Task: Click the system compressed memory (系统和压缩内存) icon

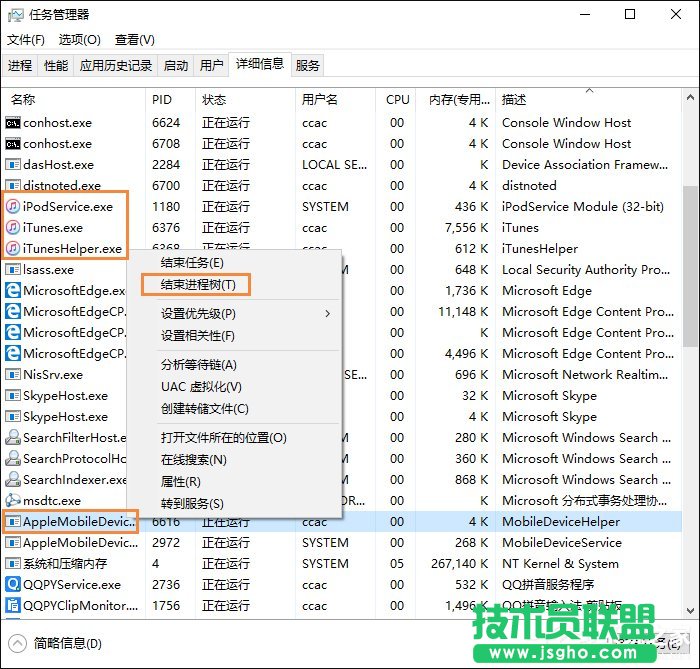Action: (x=12, y=563)
